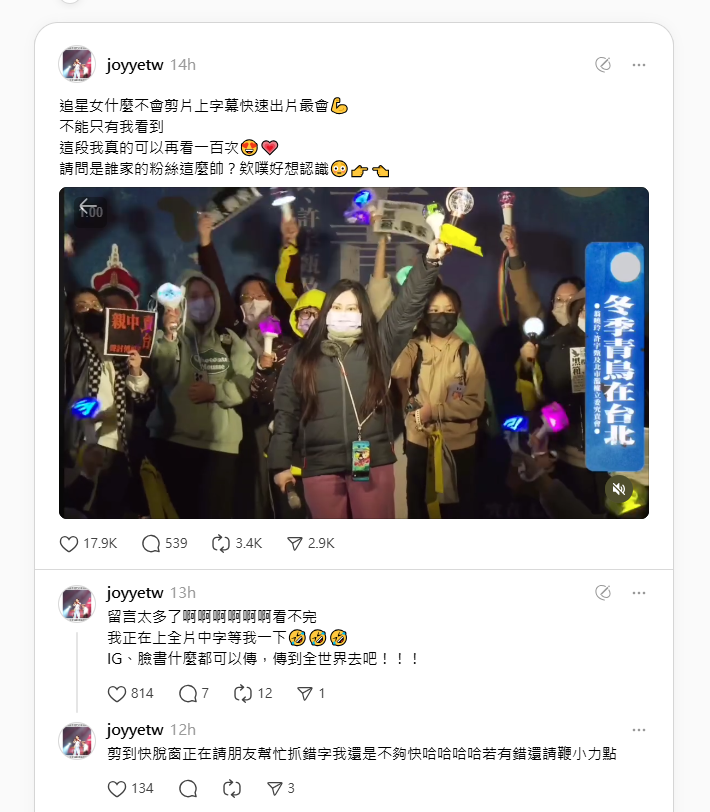Image resolution: width=710 pixels, height=812 pixels.
Task: Unmute the video with the speaker icon
Action: click(x=618, y=489)
